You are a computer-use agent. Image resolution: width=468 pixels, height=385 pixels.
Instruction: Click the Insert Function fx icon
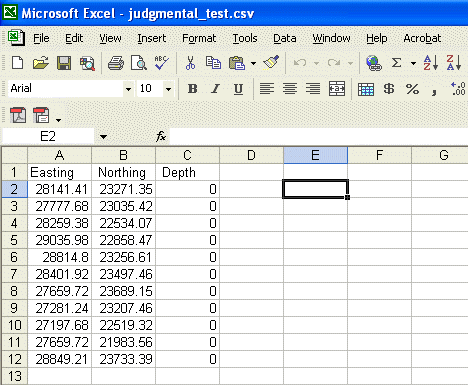[161, 136]
